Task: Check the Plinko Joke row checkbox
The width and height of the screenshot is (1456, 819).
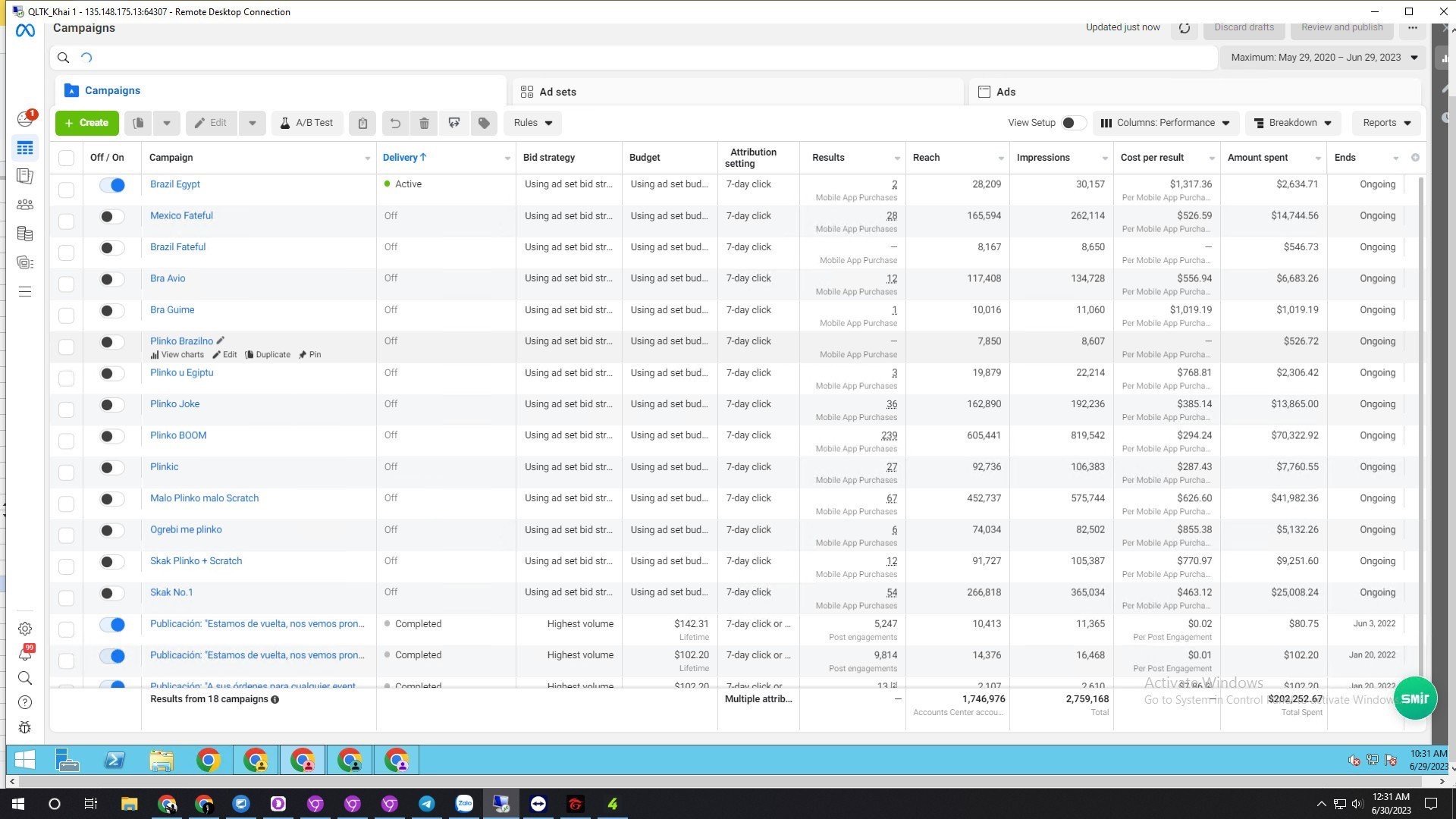Action: [x=67, y=409]
